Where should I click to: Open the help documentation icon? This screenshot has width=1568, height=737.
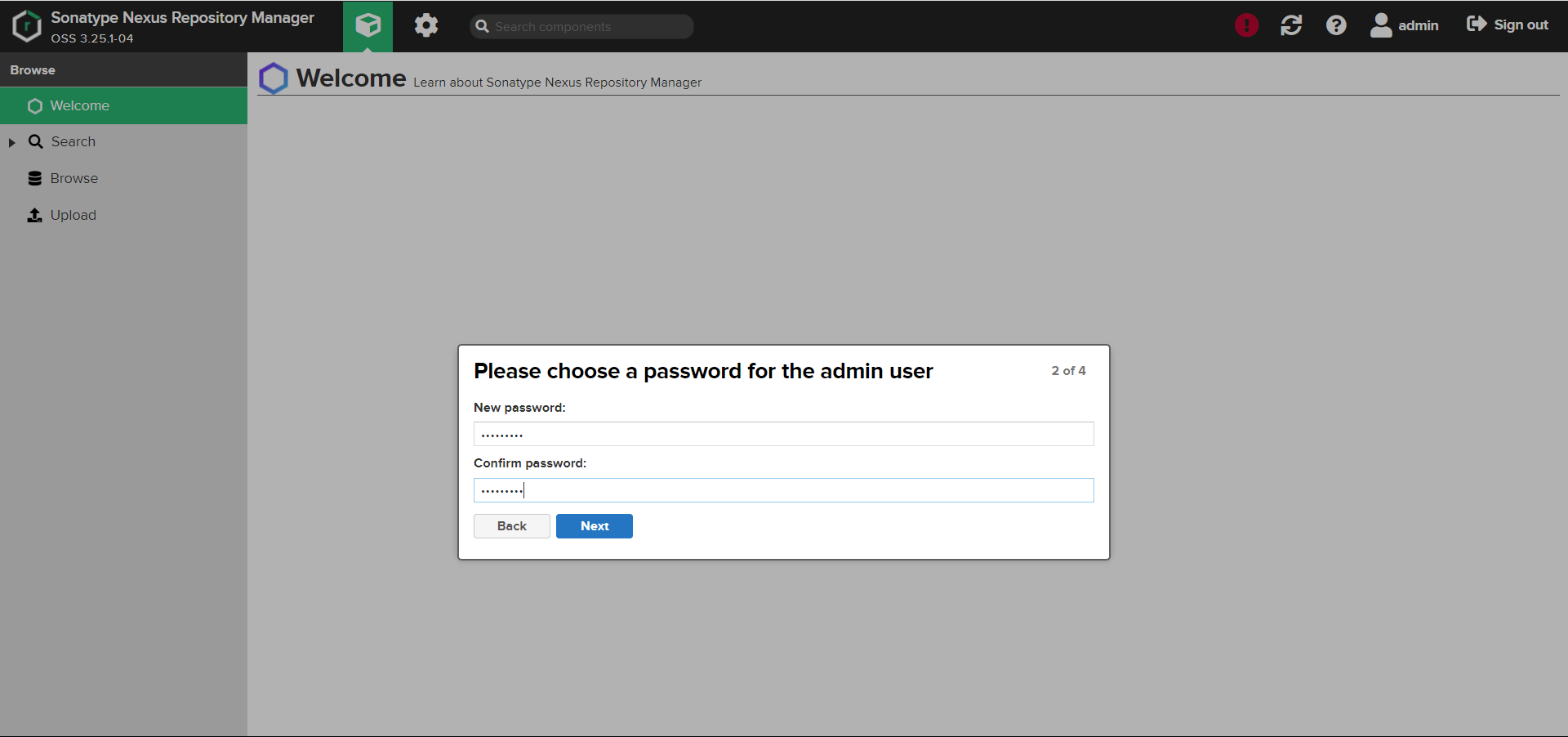(x=1336, y=25)
